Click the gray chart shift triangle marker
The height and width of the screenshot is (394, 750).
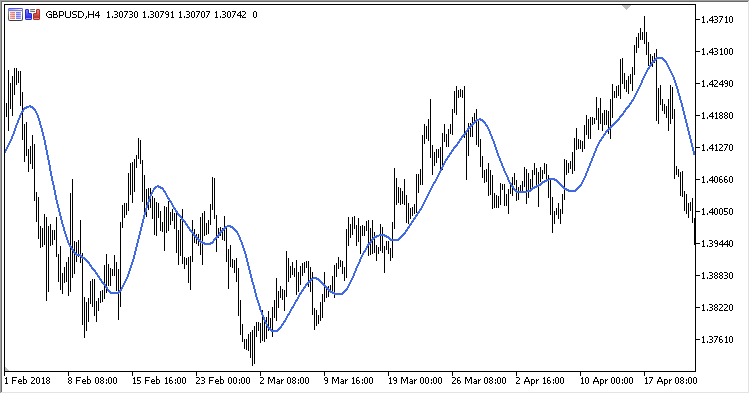click(626, 7)
